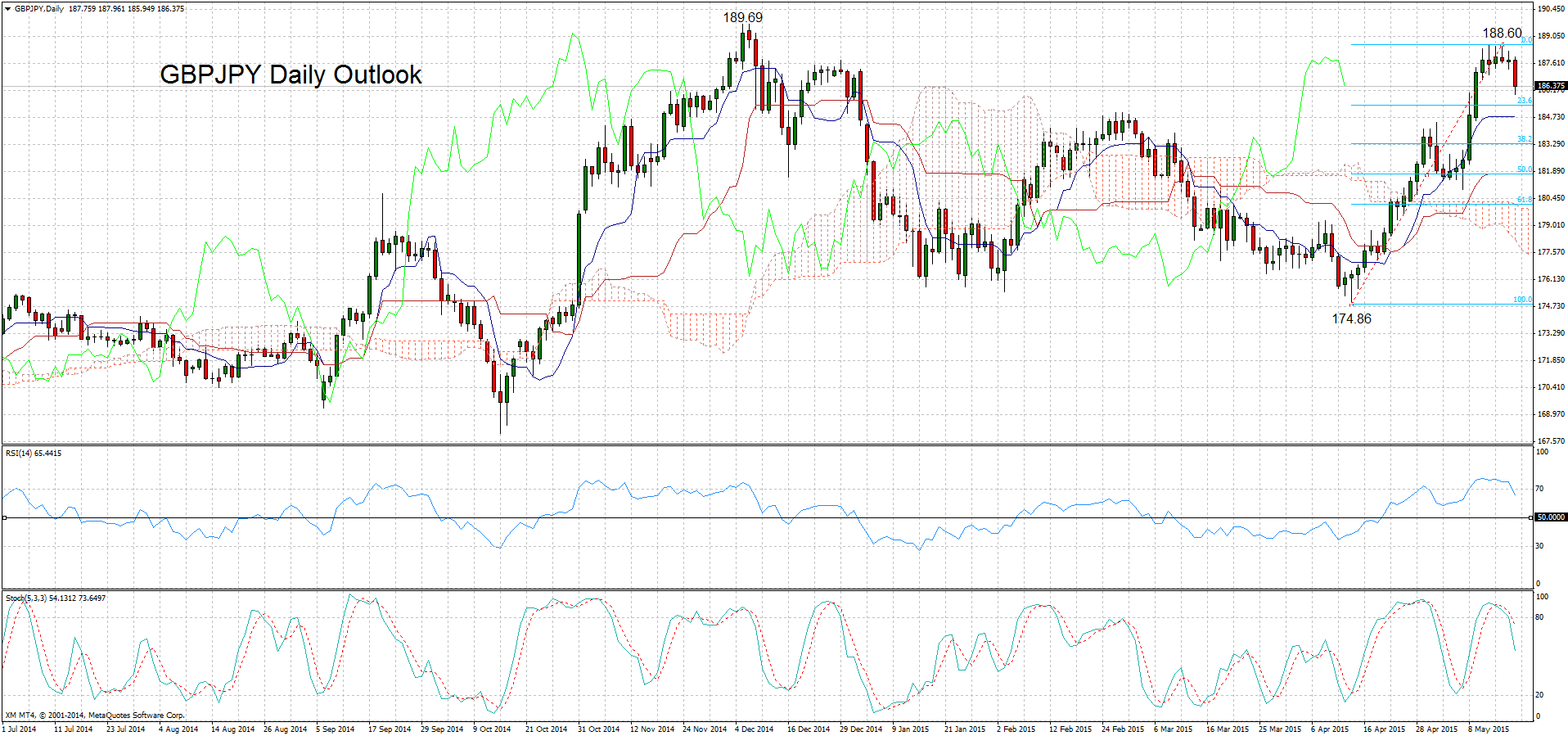Click the 8 May 2015 date label

(1489, 729)
